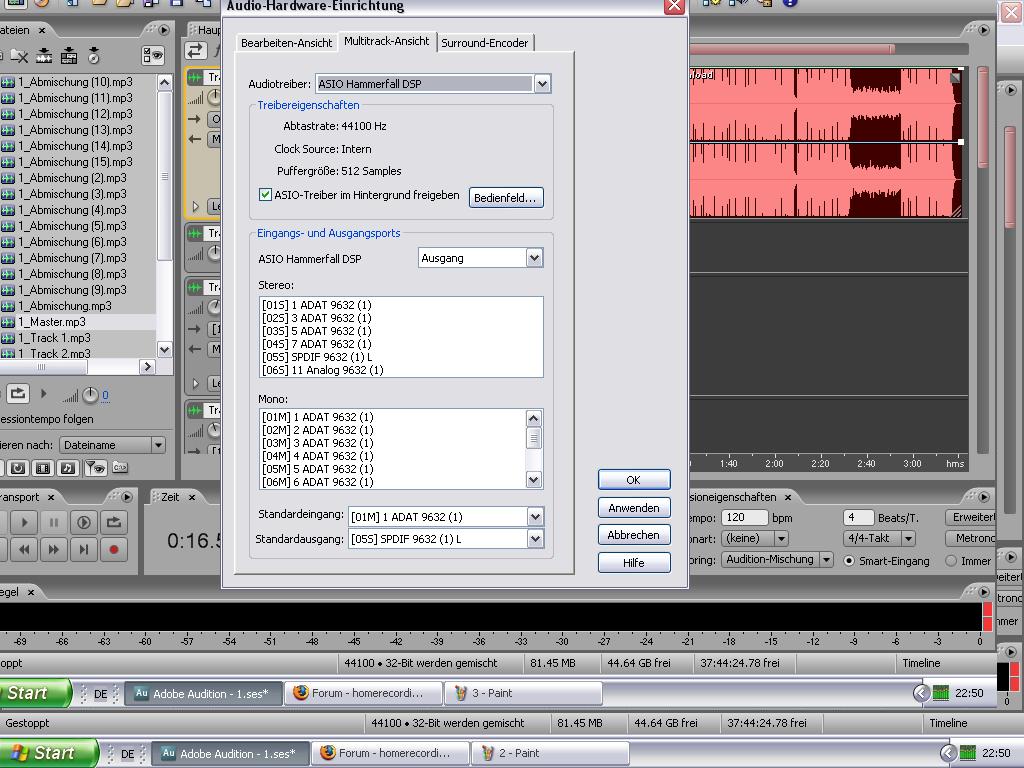
Task: Open the key (keine) dropdown
Action: (x=781, y=538)
